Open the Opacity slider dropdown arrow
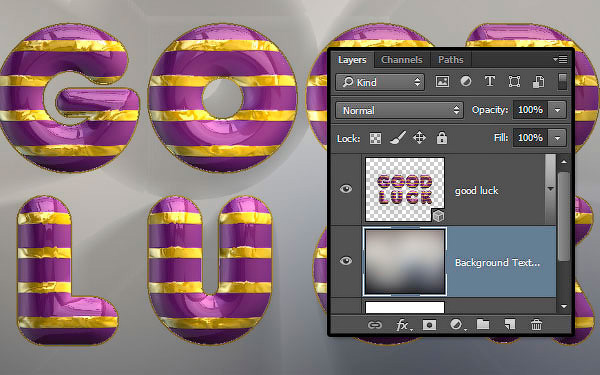 pos(558,110)
